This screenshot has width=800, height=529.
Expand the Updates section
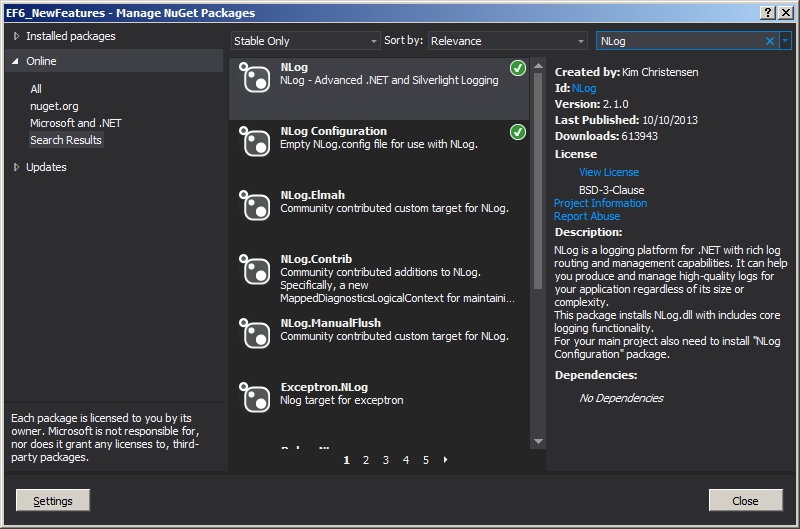(x=16, y=167)
